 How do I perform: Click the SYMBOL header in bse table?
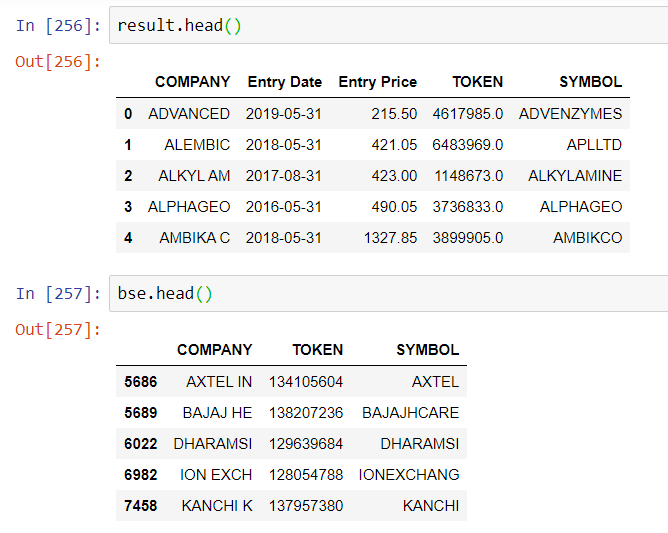coord(428,350)
